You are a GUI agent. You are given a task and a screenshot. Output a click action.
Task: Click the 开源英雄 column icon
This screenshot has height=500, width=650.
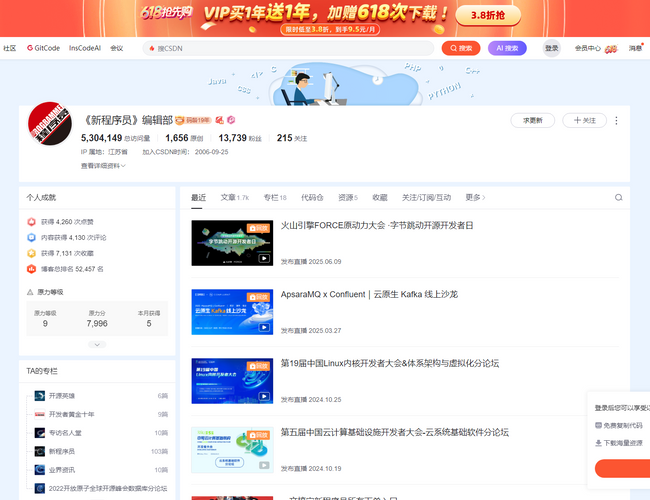[40, 396]
